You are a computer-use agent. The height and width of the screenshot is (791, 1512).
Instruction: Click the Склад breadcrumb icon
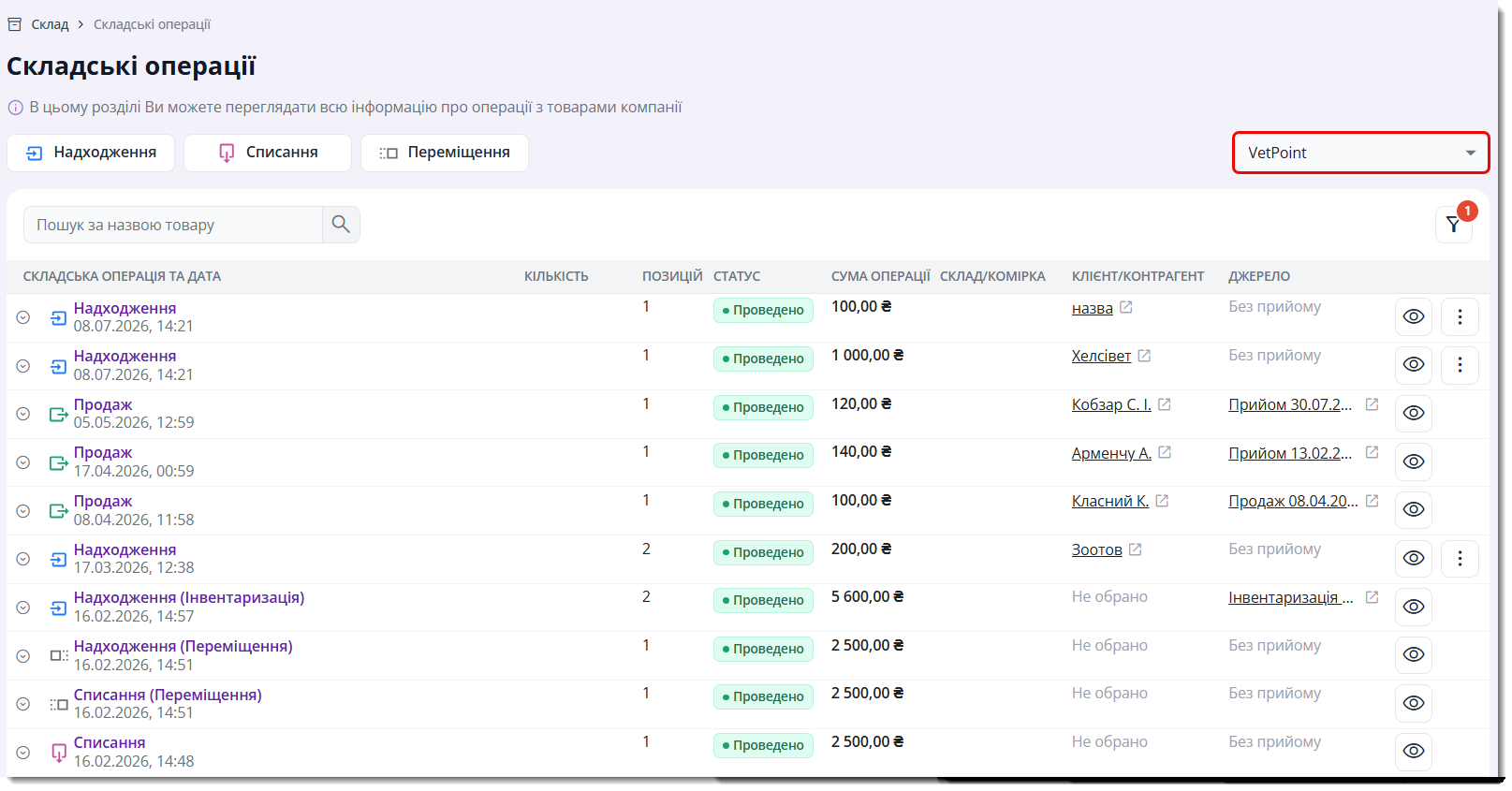pyautogui.click(x=15, y=24)
